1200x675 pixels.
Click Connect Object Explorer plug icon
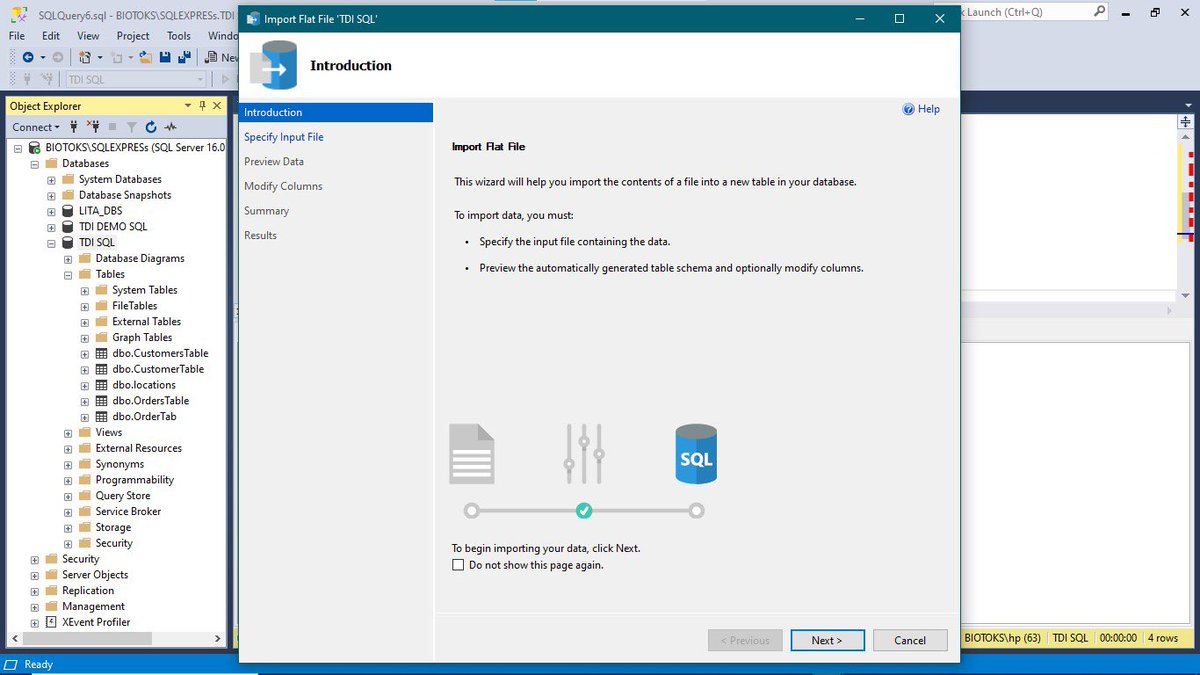tap(73, 127)
